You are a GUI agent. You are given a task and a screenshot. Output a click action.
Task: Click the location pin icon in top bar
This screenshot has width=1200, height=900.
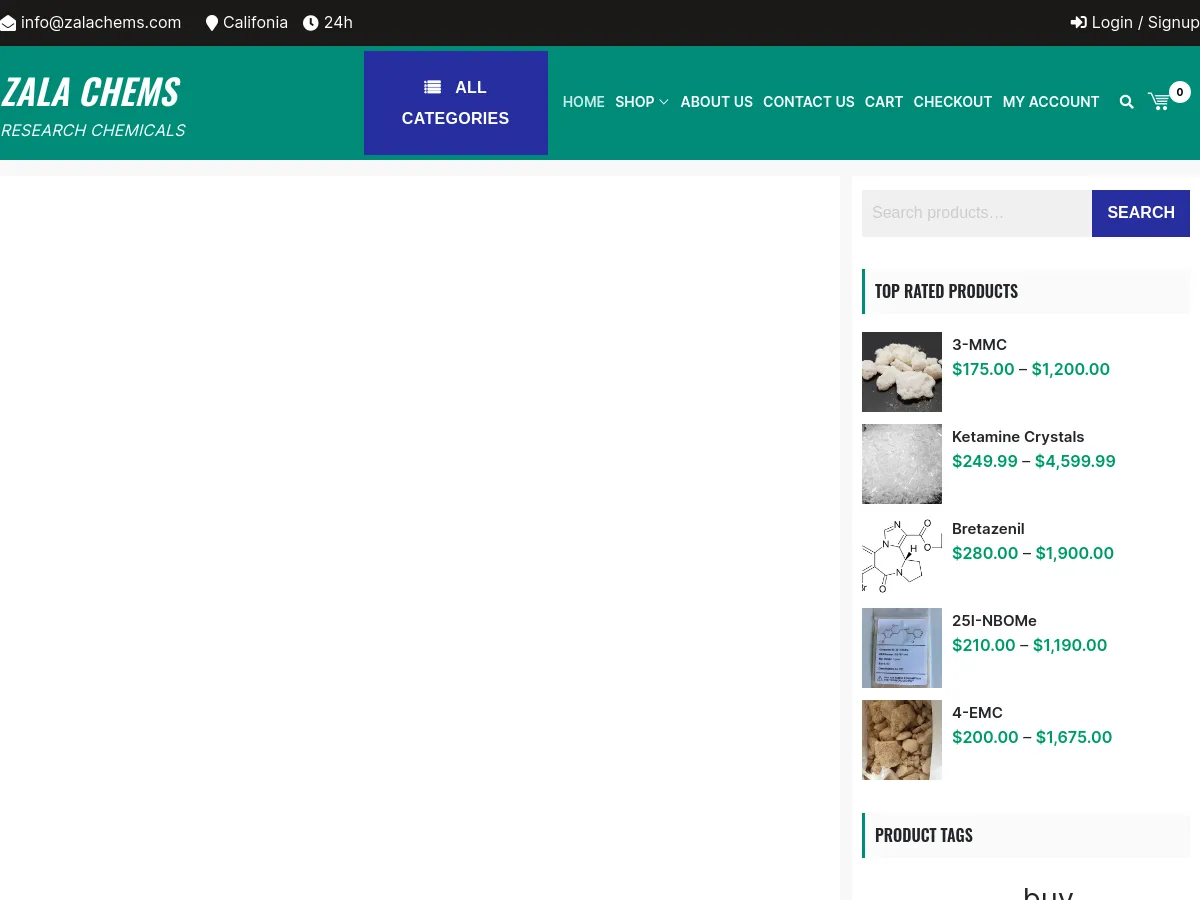(x=212, y=23)
